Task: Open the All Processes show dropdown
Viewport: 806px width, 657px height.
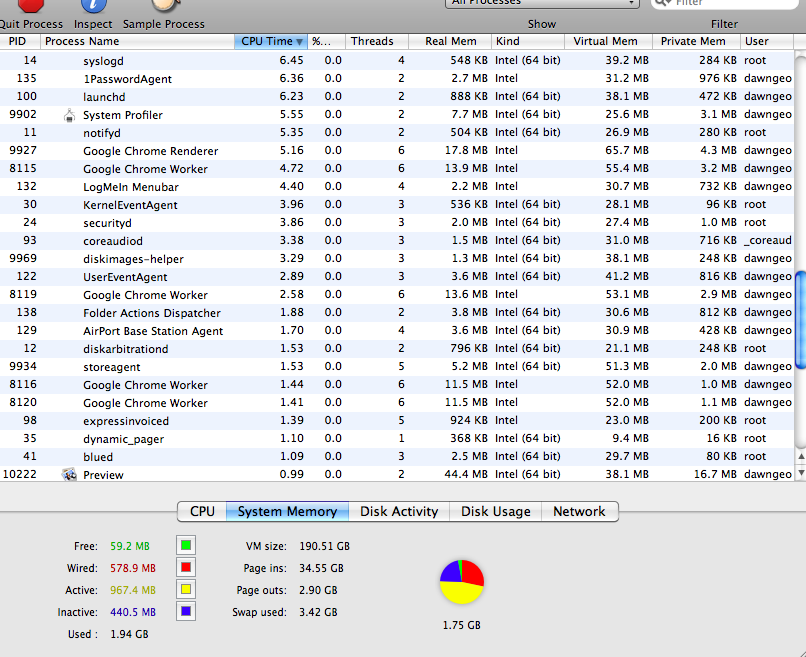Action: [x=542, y=3]
